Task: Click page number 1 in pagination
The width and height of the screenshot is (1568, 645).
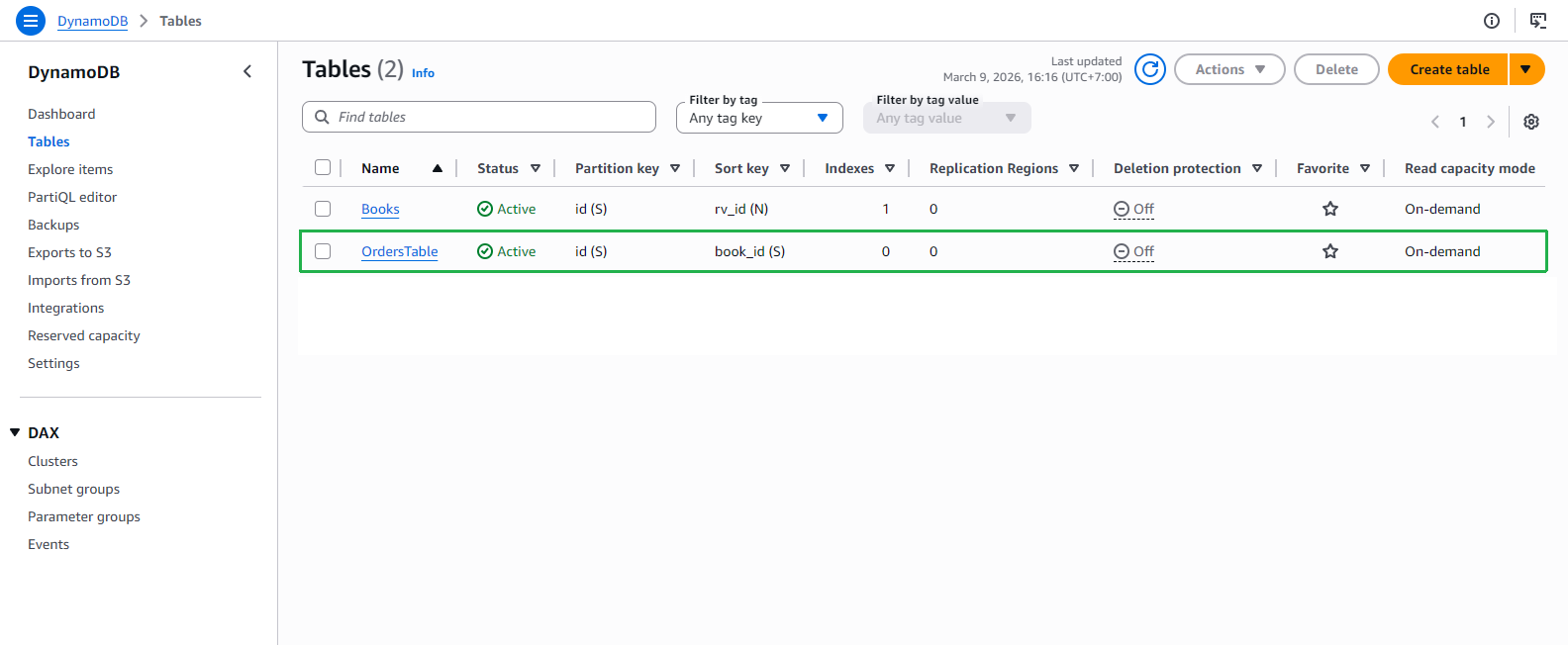Action: pos(1463,122)
